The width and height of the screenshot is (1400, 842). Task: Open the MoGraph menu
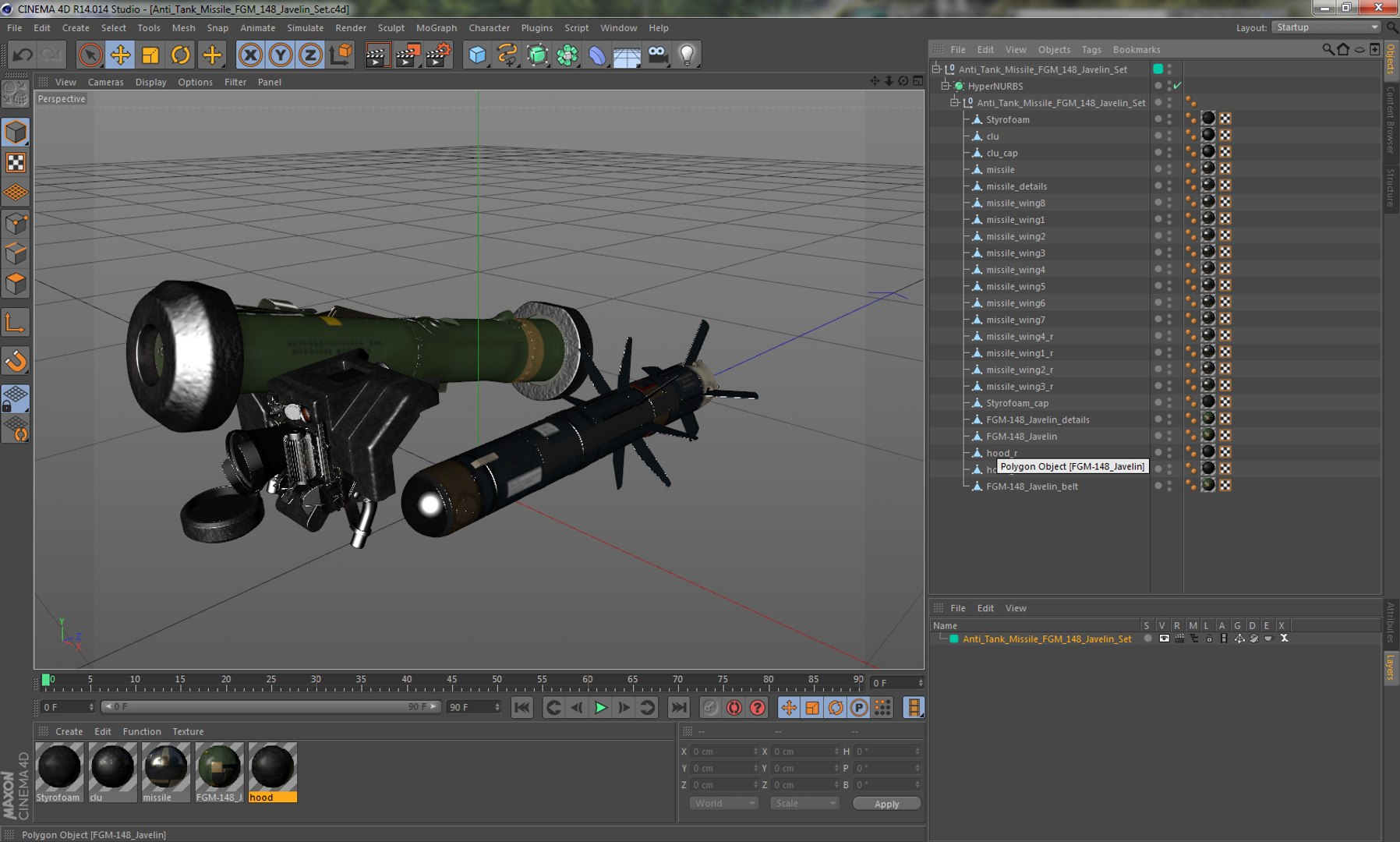(436, 27)
